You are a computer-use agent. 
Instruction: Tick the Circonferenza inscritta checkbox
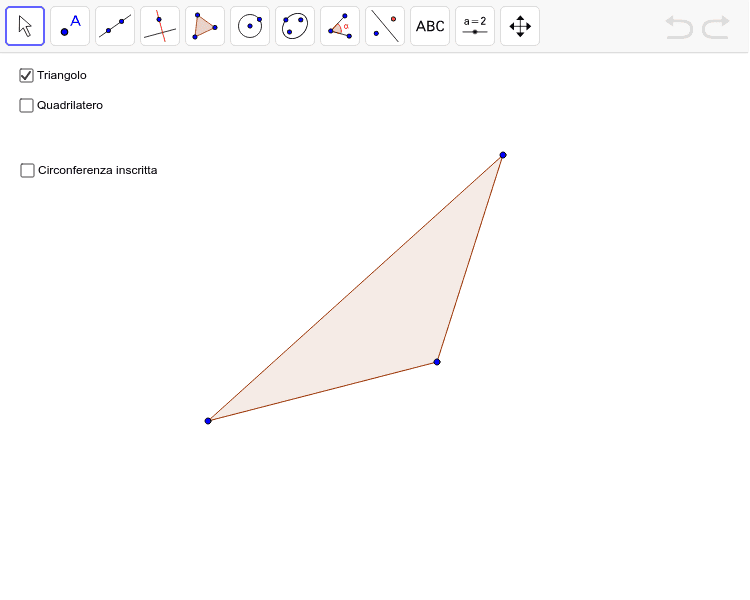[x=27, y=170]
